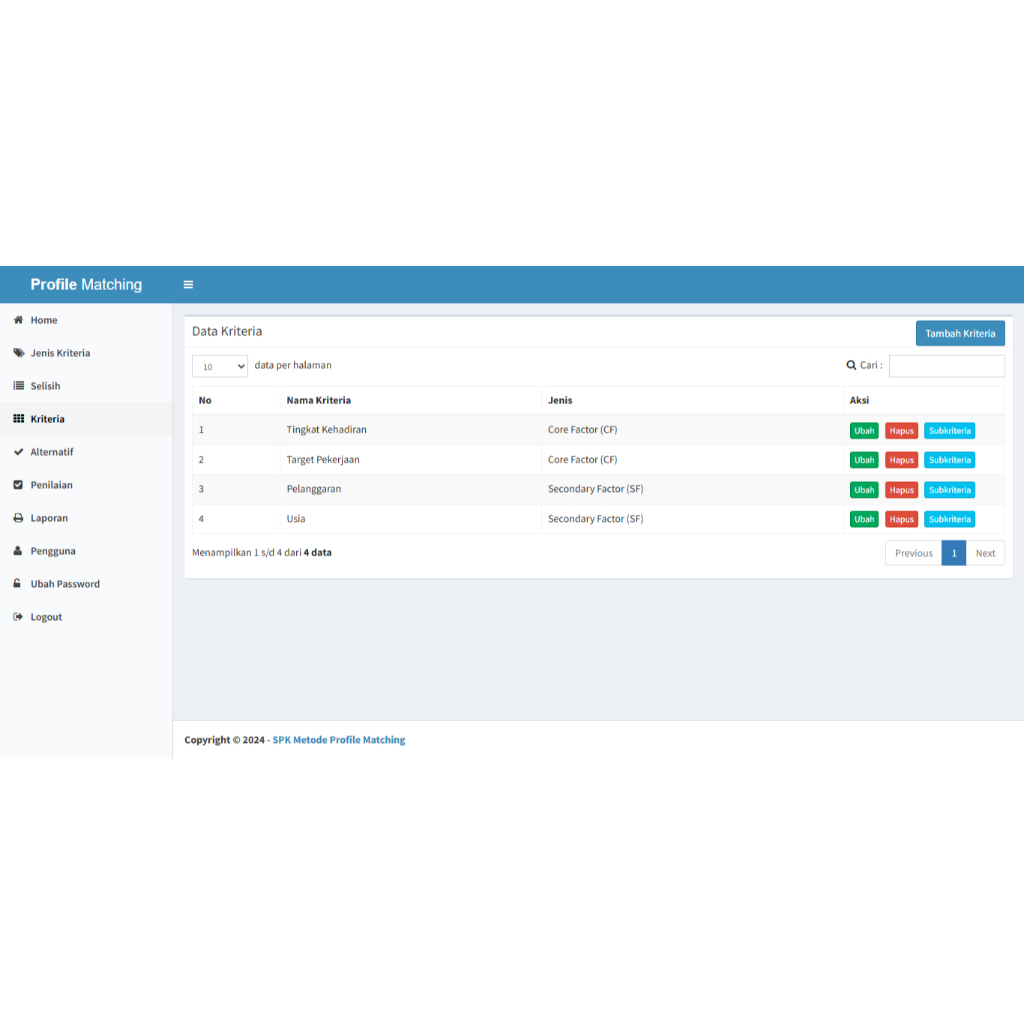Select page 1 in pagination
This screenshot has width=1024, height=1024.
pyautogui.click(x=953, y=553)
